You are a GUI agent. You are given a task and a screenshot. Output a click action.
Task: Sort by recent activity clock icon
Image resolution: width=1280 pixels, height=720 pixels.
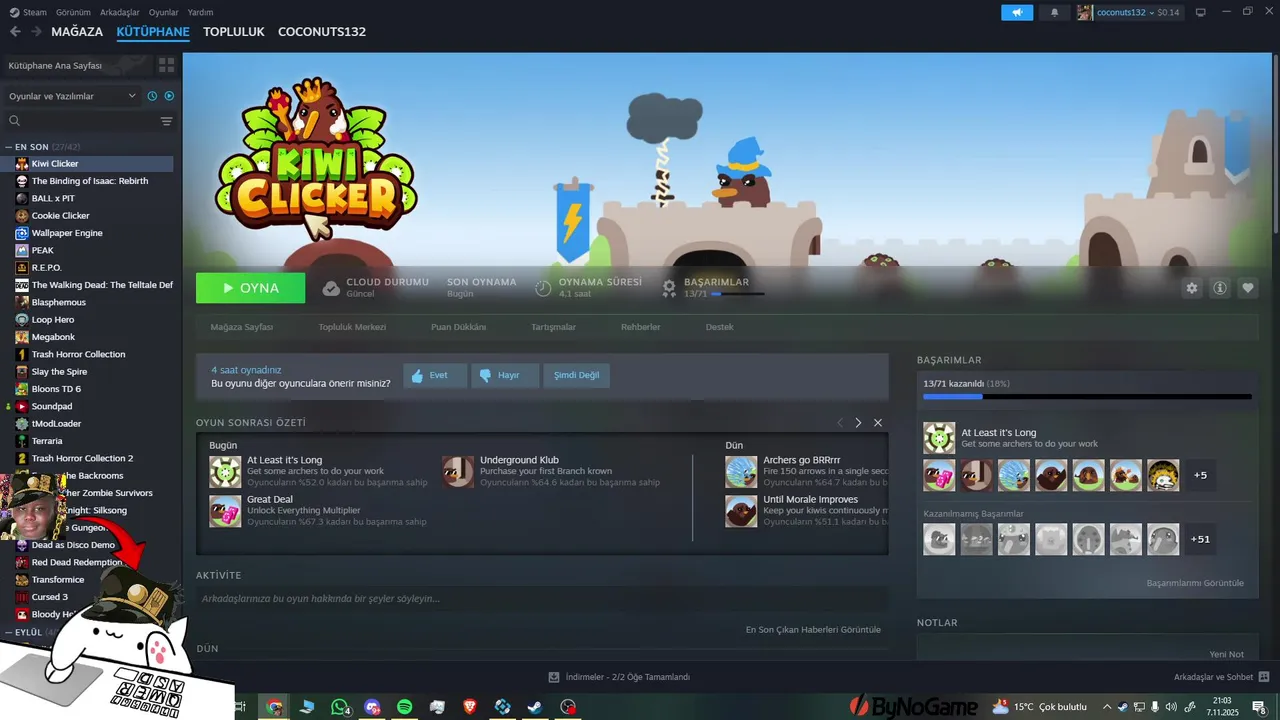(x=152, y=96)
